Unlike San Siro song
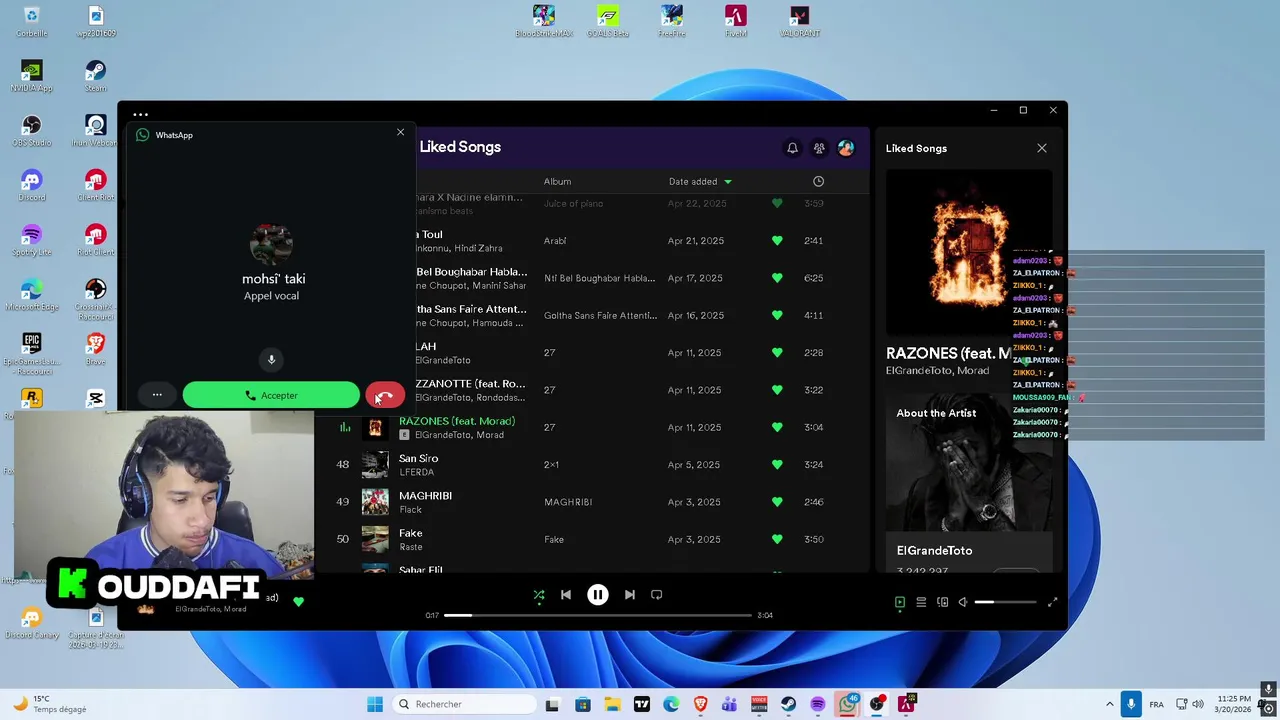Image resolution: width=1280 pixels, height=720 pixels. tap(777, 464)
